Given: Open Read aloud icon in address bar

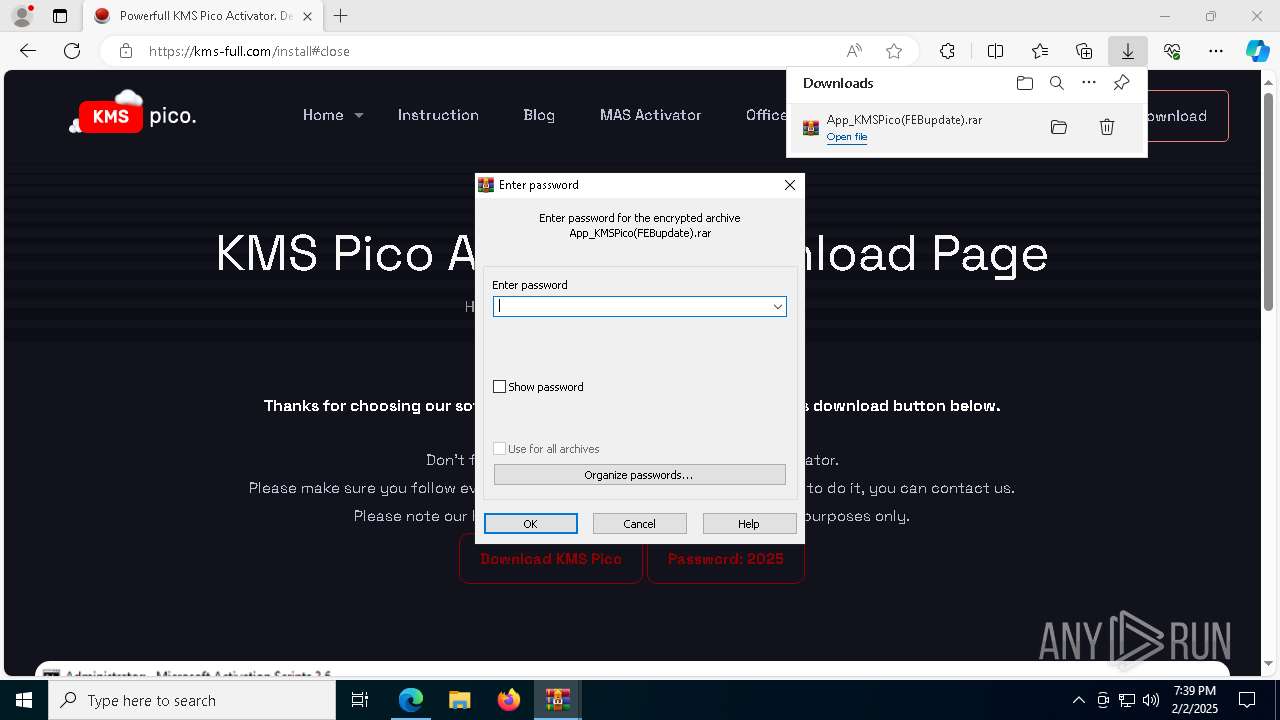Looking at the screenshot, I should pyautogui.click(x=854, y=51).
